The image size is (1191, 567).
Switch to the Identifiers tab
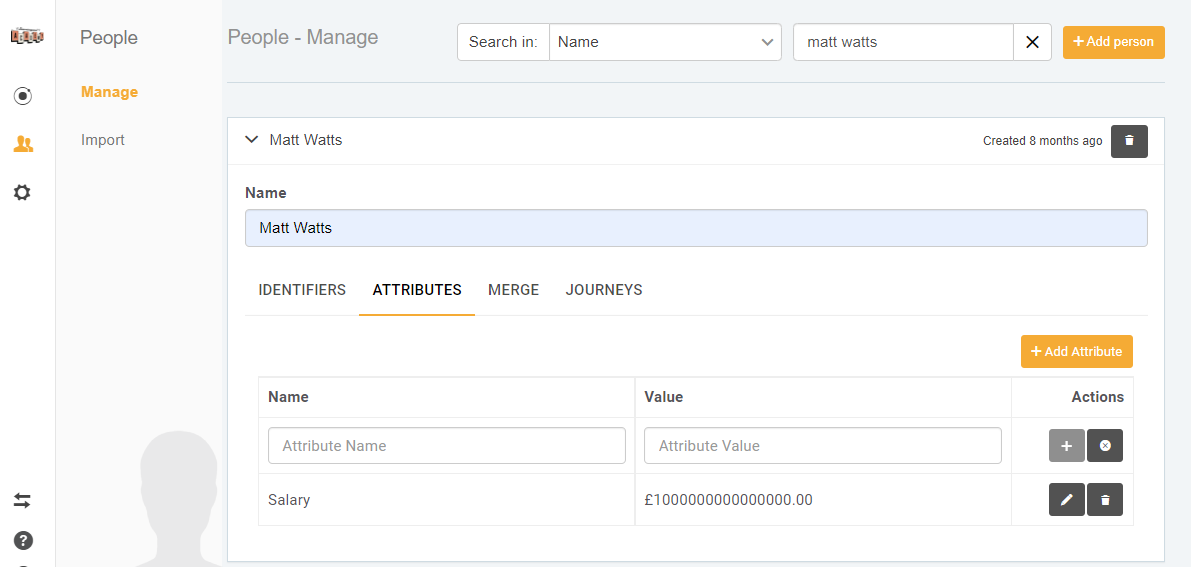pos(302,290)
